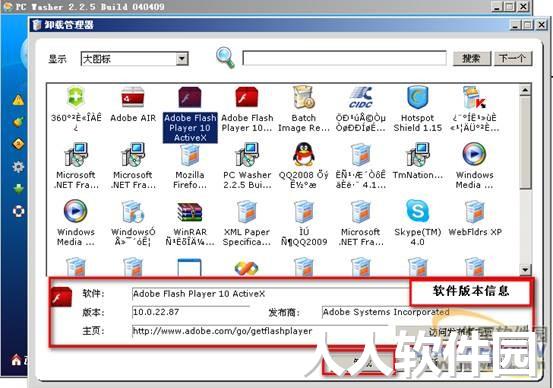Screen dimensions: 553x388
Task: Select the CIDC program icon
Action: click(360, 97)
